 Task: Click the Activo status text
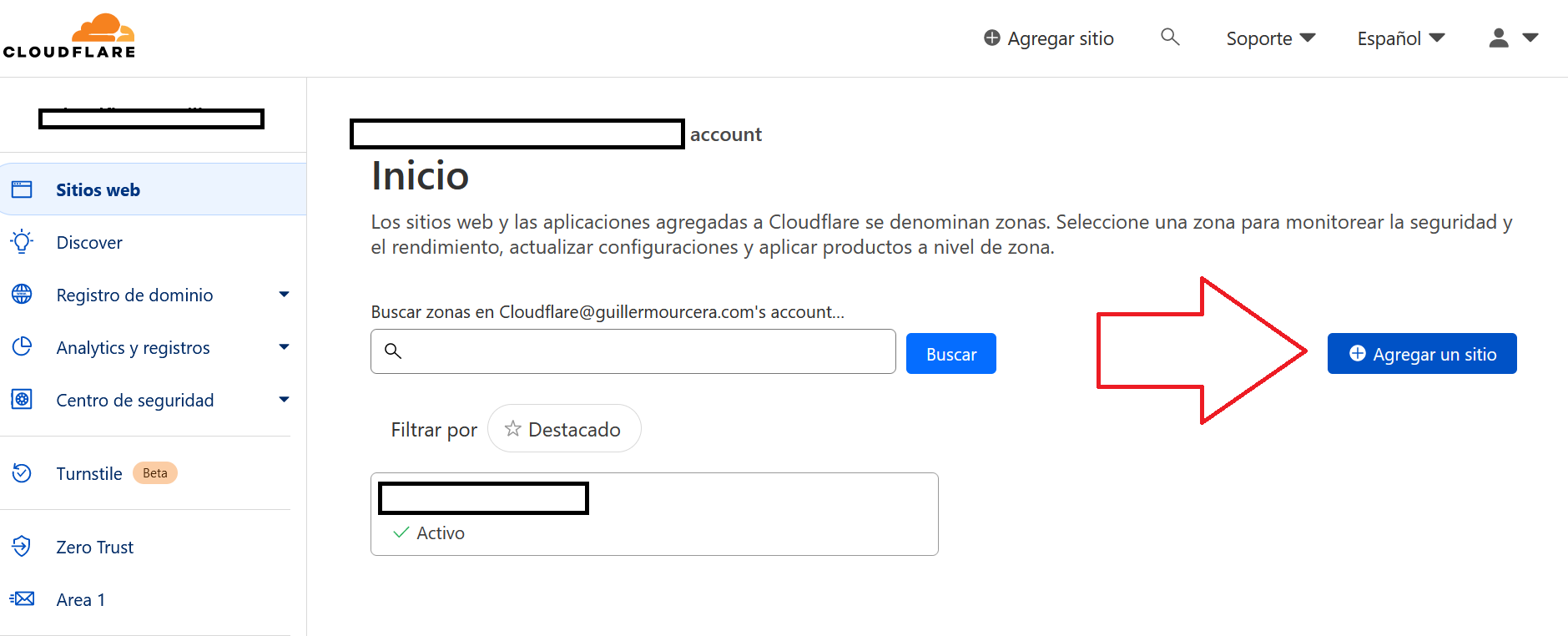(x=441, y=533)
